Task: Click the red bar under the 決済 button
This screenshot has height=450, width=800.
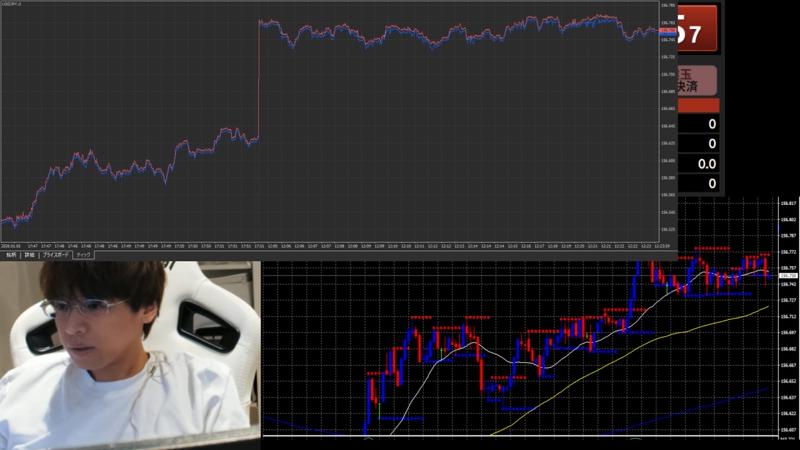Action: 697,105
